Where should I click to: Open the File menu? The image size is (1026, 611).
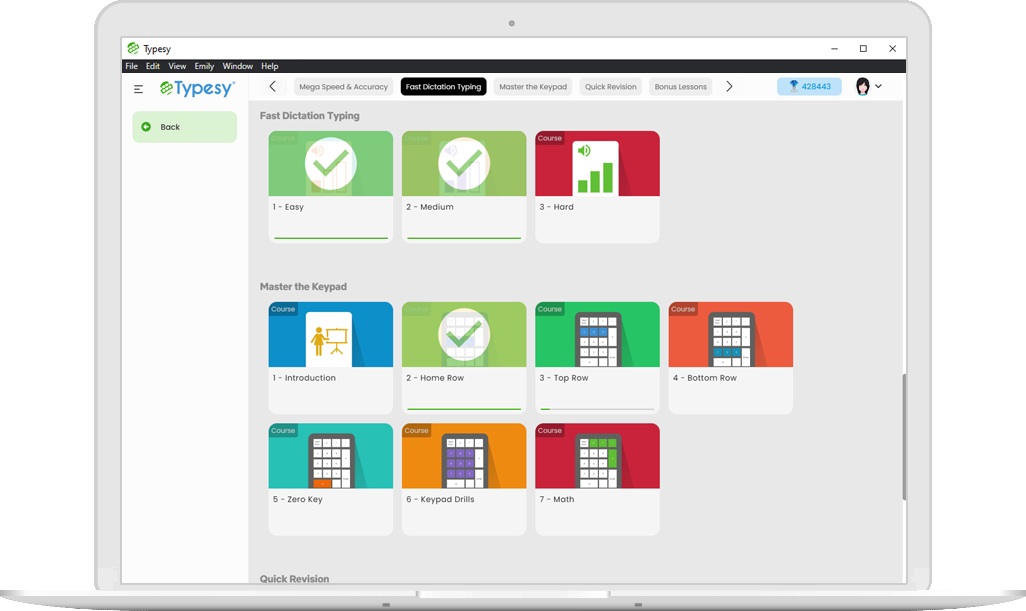tap(132, 66)
